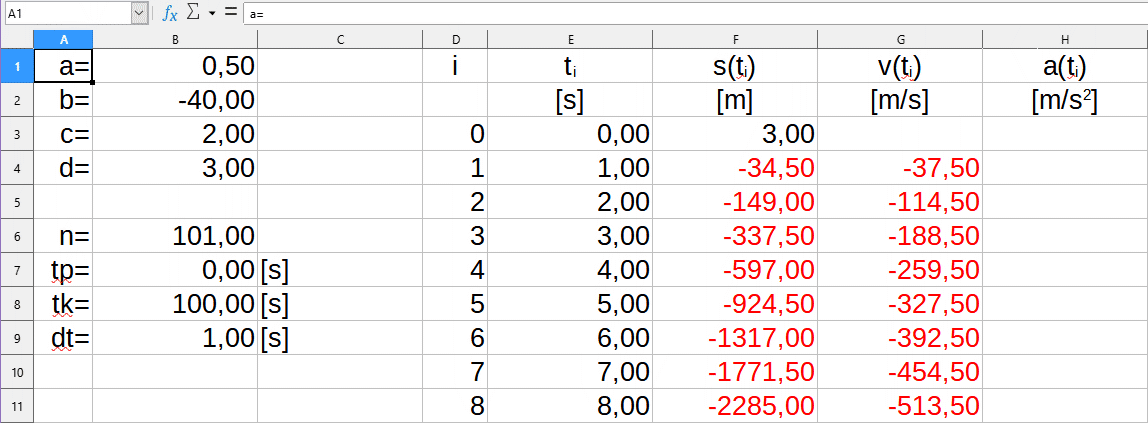Click the red cell showing -37,50
The width and height of the screenshot is (1148, 423).
(900, 168)
